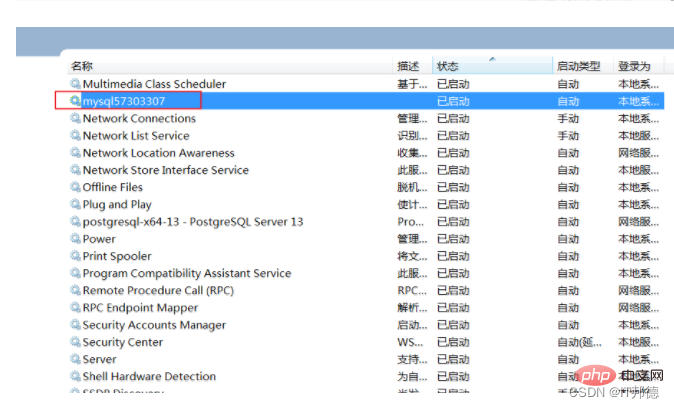
Task: Click the 已启动 status of Offline Files
Action: click(x=453, y=187)
